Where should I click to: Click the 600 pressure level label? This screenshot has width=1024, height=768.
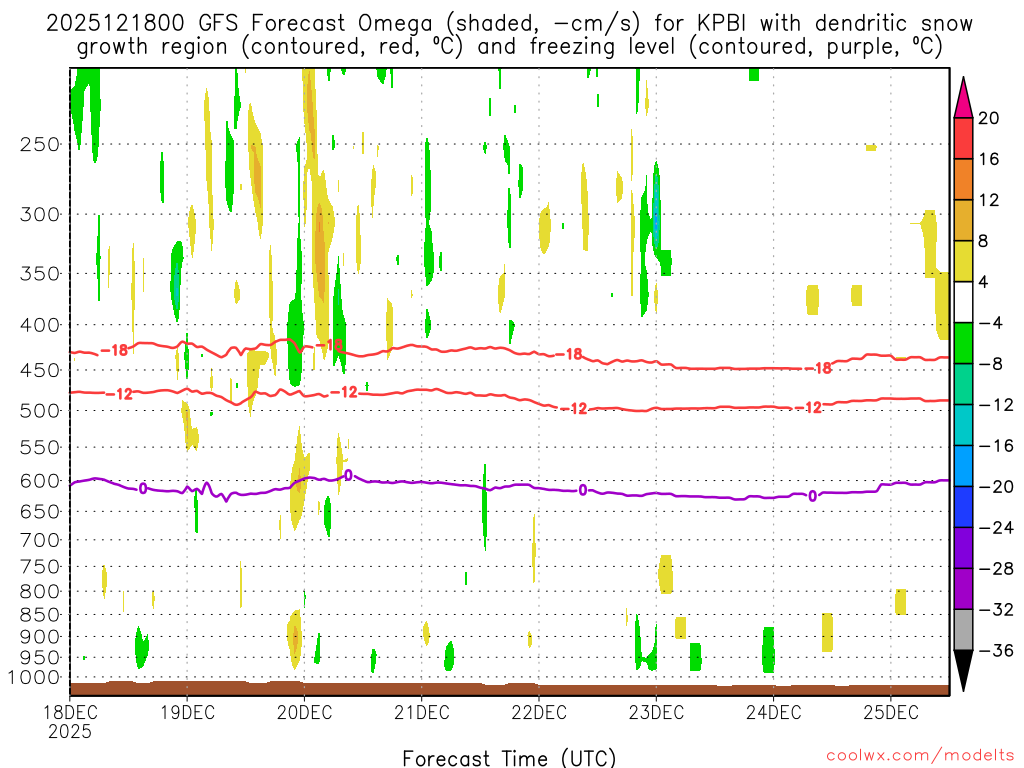40,481
